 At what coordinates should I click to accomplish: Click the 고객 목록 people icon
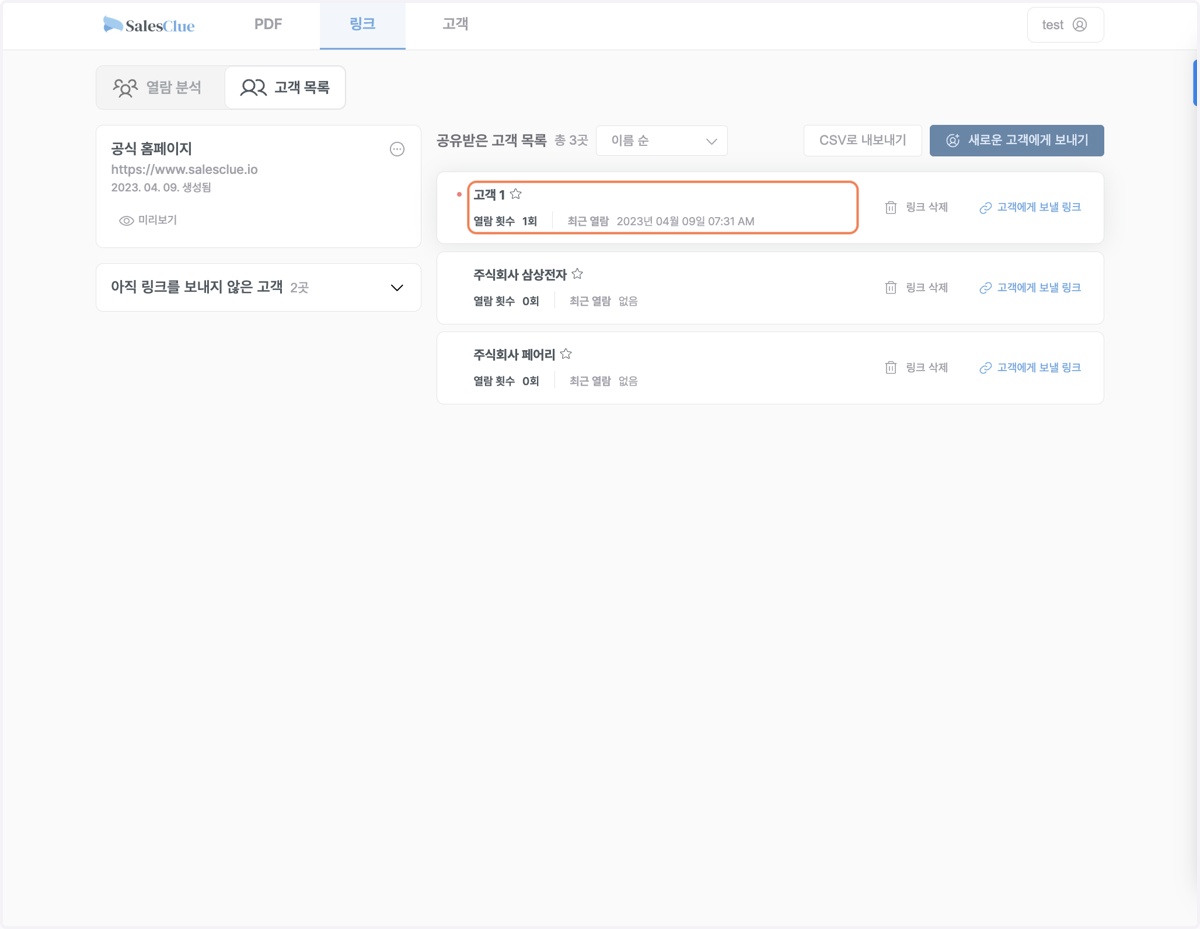pyautogui.click(x=253, y=88)
